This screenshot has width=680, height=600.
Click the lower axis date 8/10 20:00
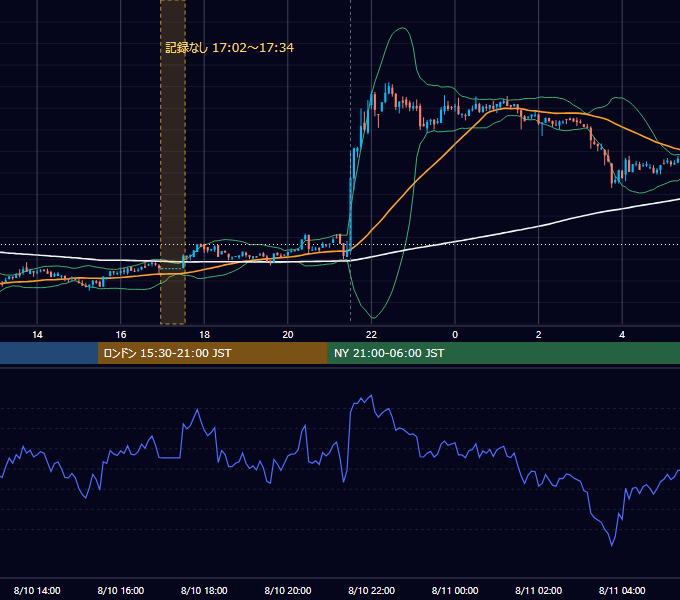288,590
